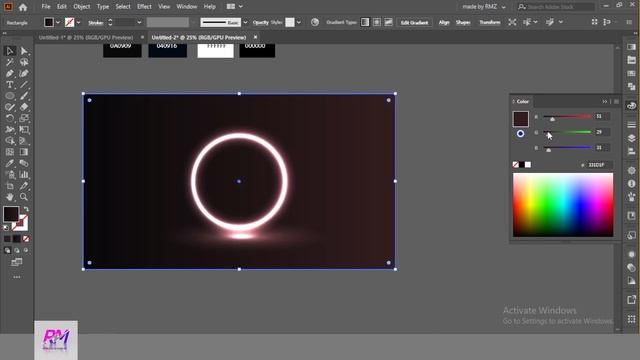
Task: Click the Opacity link in the control bar
Action: [x=260, y=22]
